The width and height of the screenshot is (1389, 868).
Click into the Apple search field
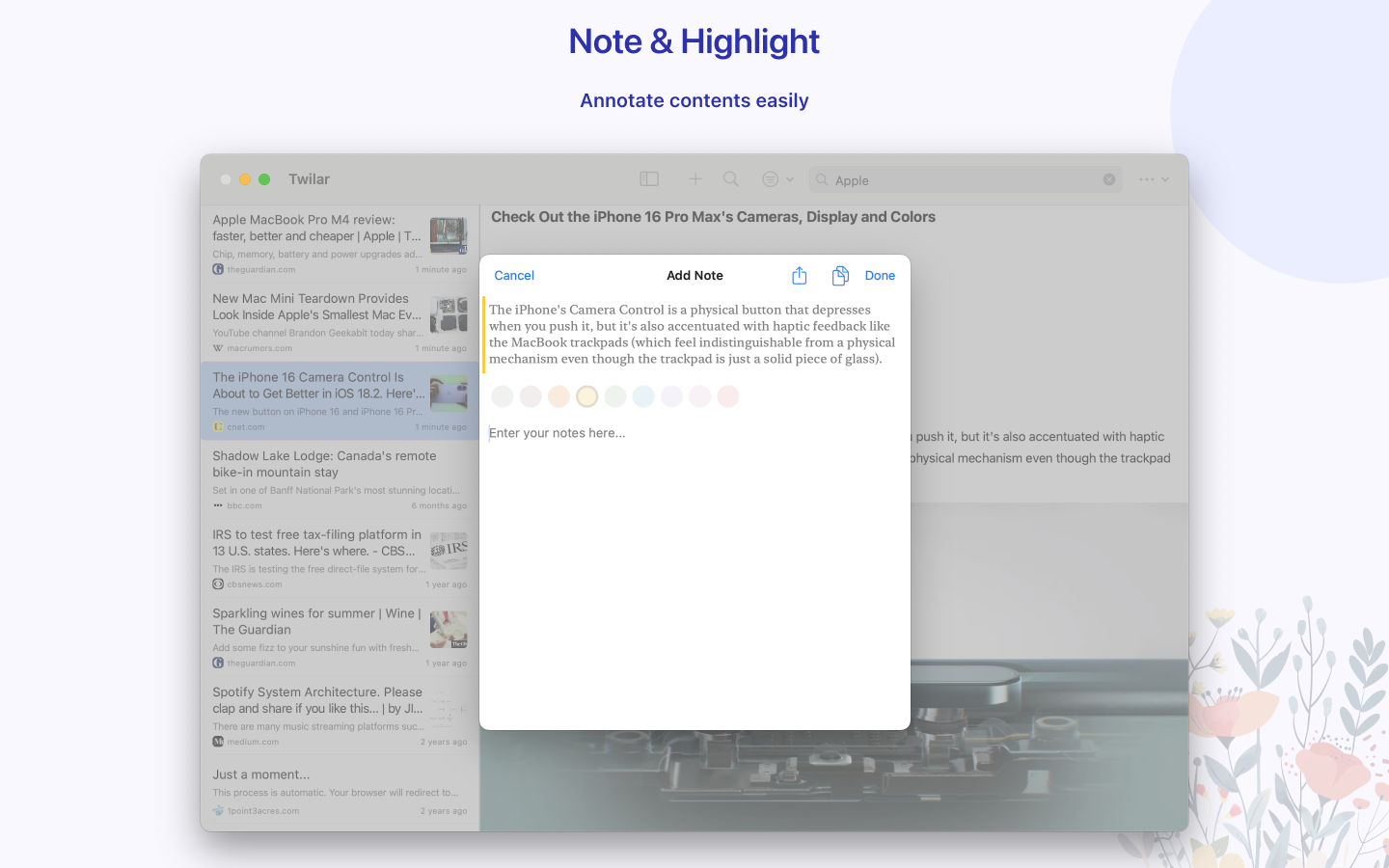point(965,179)
